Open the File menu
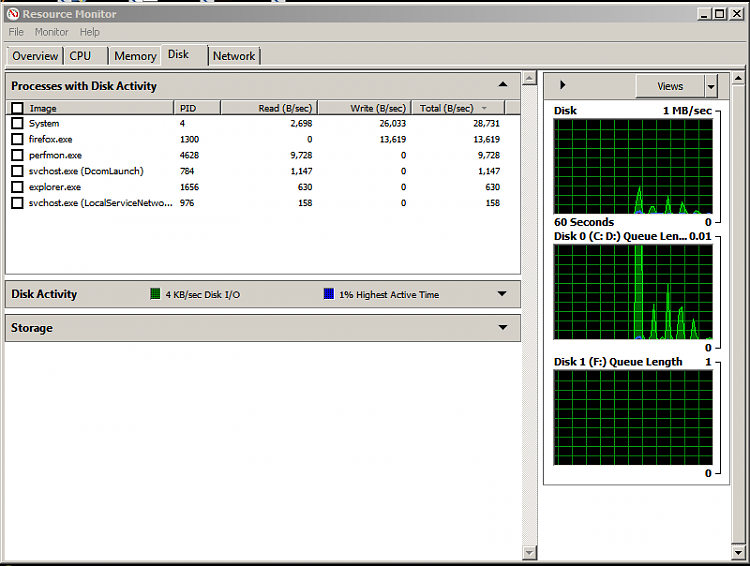 [x=16, y=32]
